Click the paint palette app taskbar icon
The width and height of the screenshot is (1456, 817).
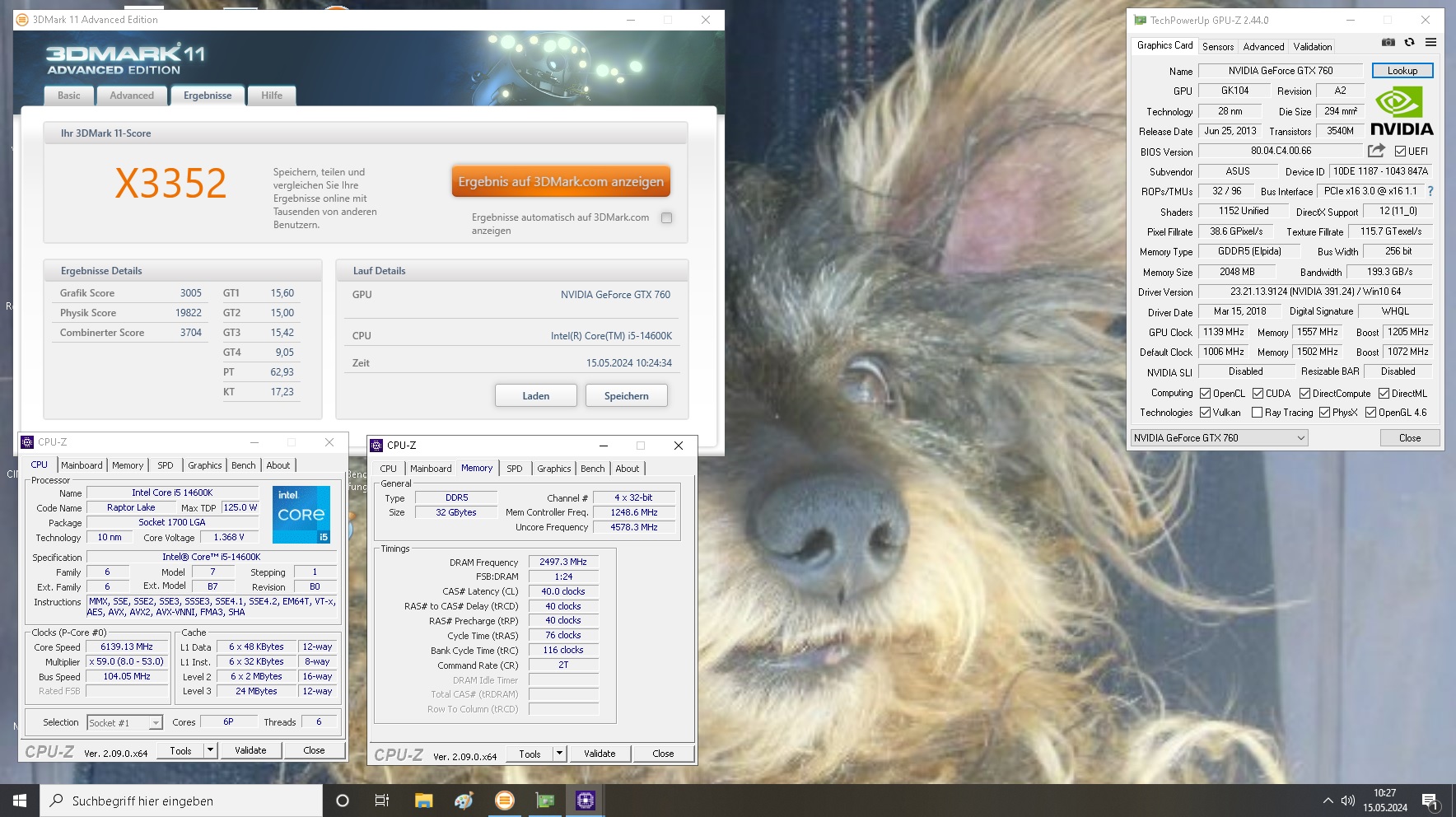click(x=464, y=801)
